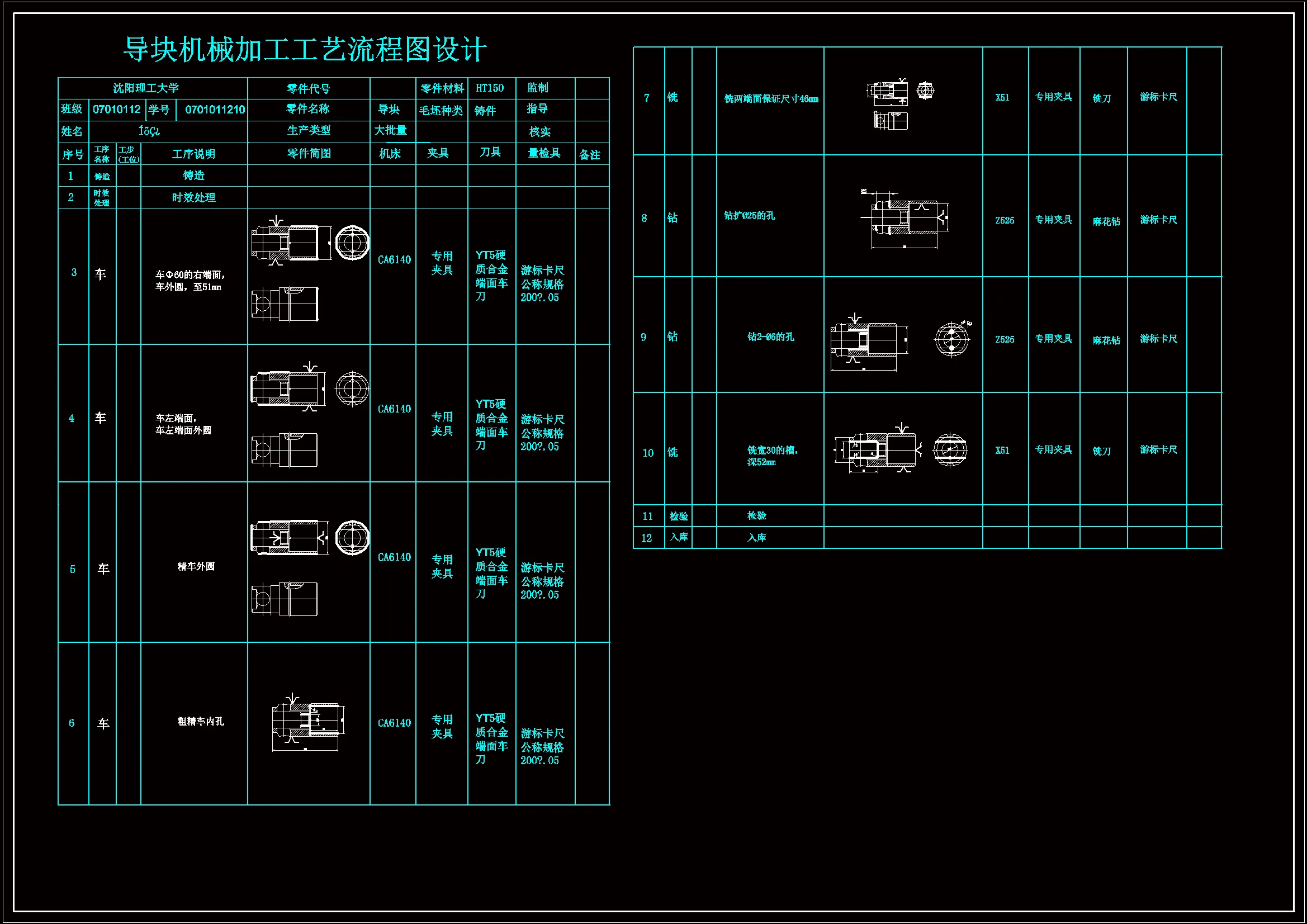This screenshot has height=924, width=1307.
Task: Select the 铣两端面保证尺寸46mm description text
Action: (771, 99)
